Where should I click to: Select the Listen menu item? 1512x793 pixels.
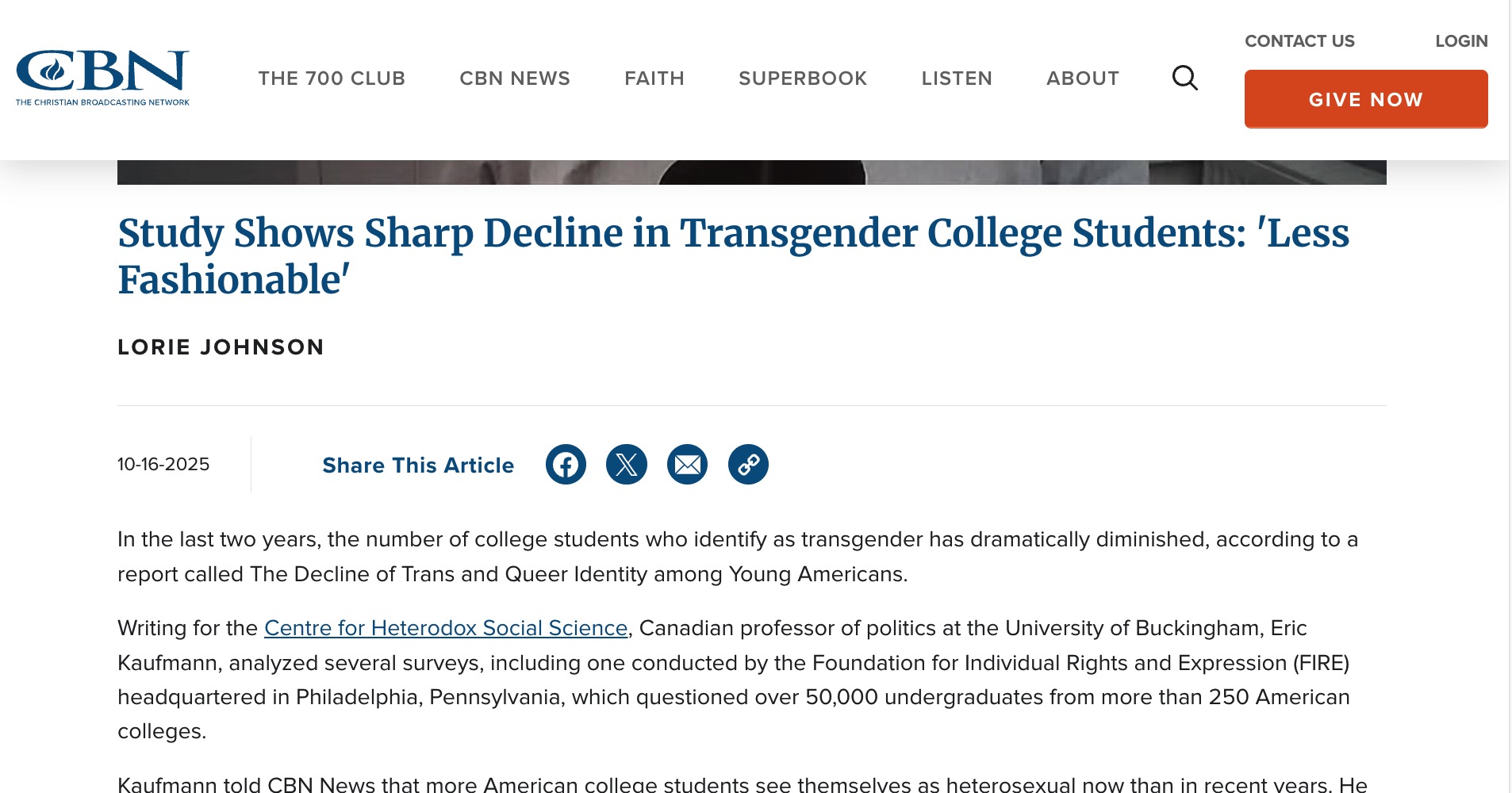[957, 79]
